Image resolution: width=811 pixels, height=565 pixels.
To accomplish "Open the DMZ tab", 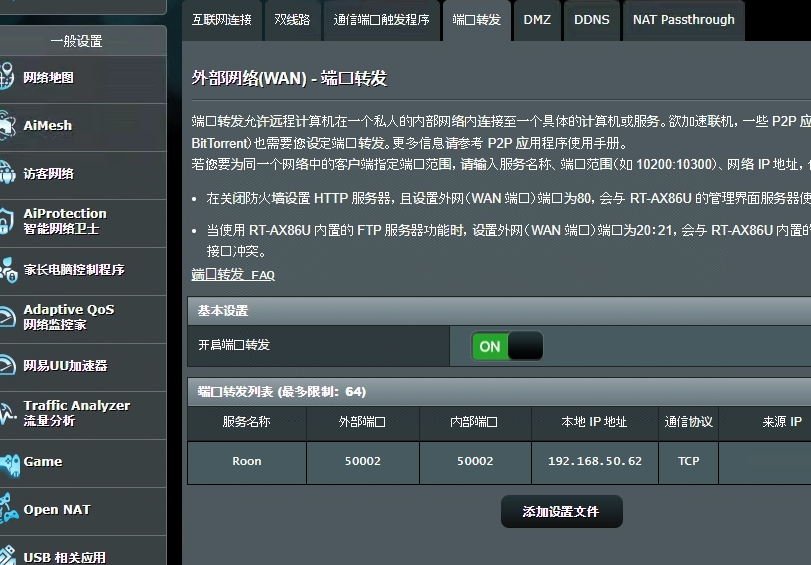I will click(x=537, y=20).
